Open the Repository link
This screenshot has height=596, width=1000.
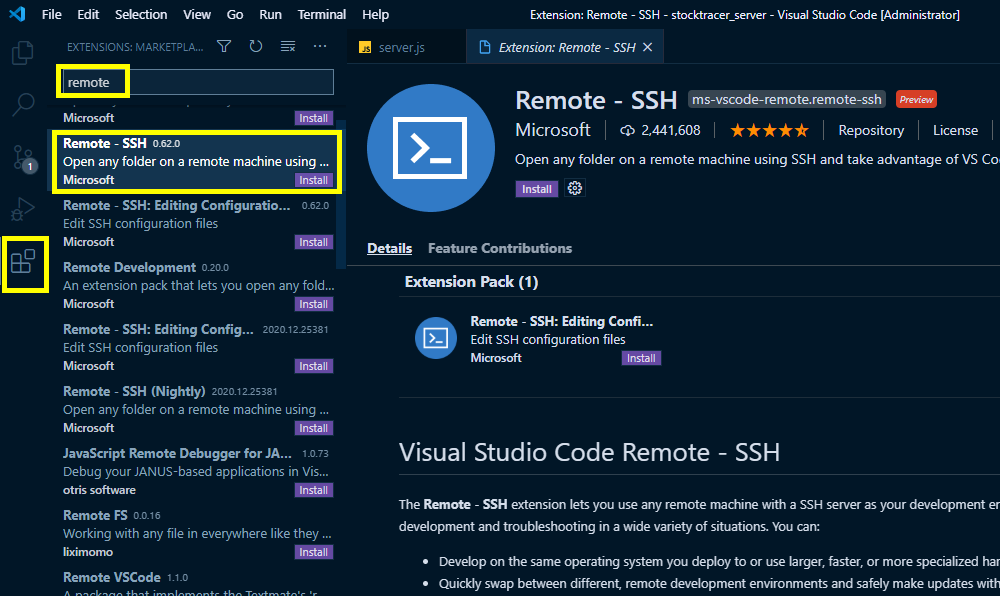871,131
